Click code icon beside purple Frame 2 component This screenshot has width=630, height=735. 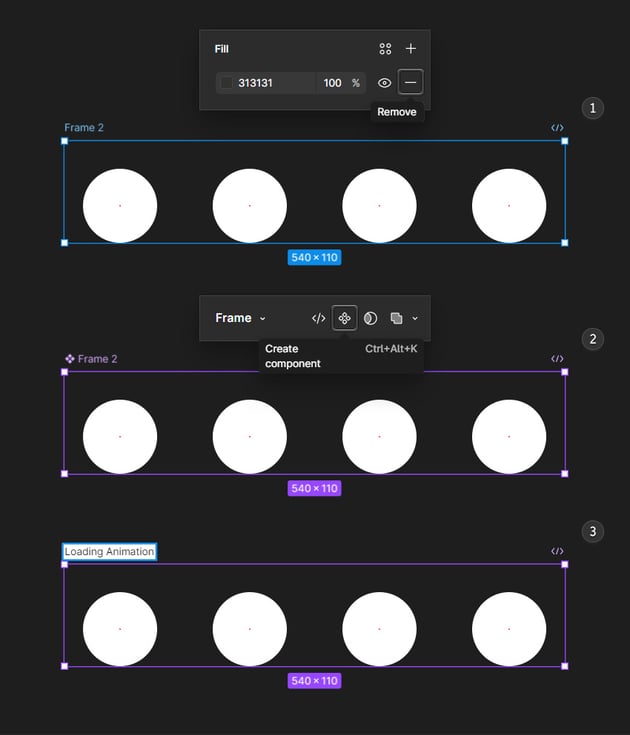[x=557, y=359]
